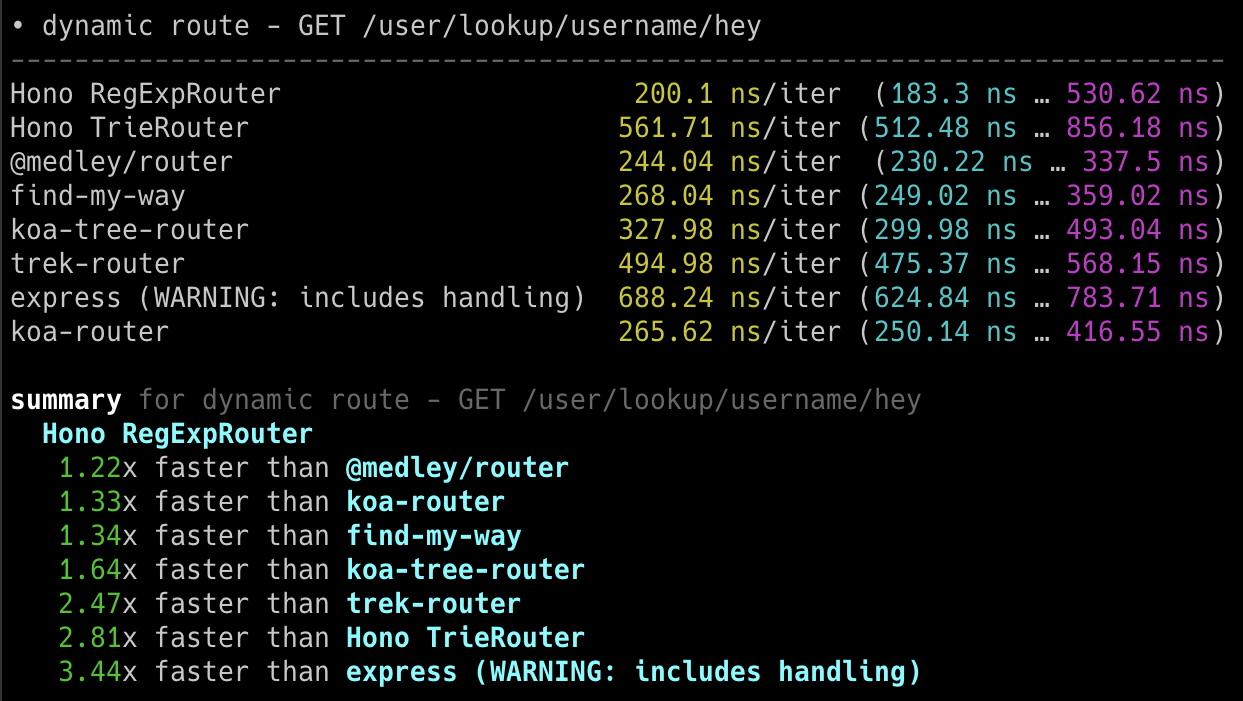This screenshot has height=701, width=1243.
Task: Click the 688.24 ns/iter express timing
Action: (665, 298)
